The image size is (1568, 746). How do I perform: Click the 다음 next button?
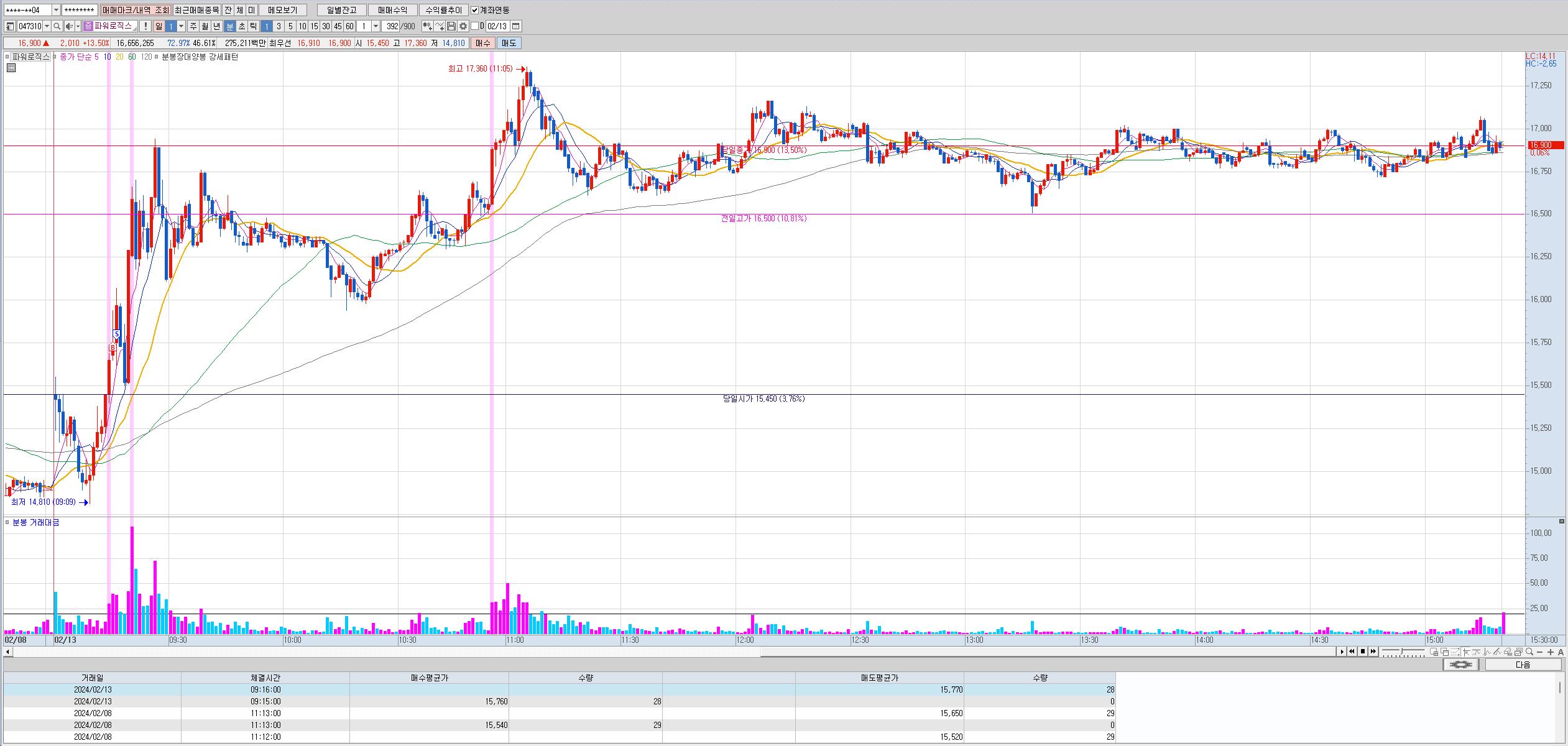click(x=1523, y=665)
